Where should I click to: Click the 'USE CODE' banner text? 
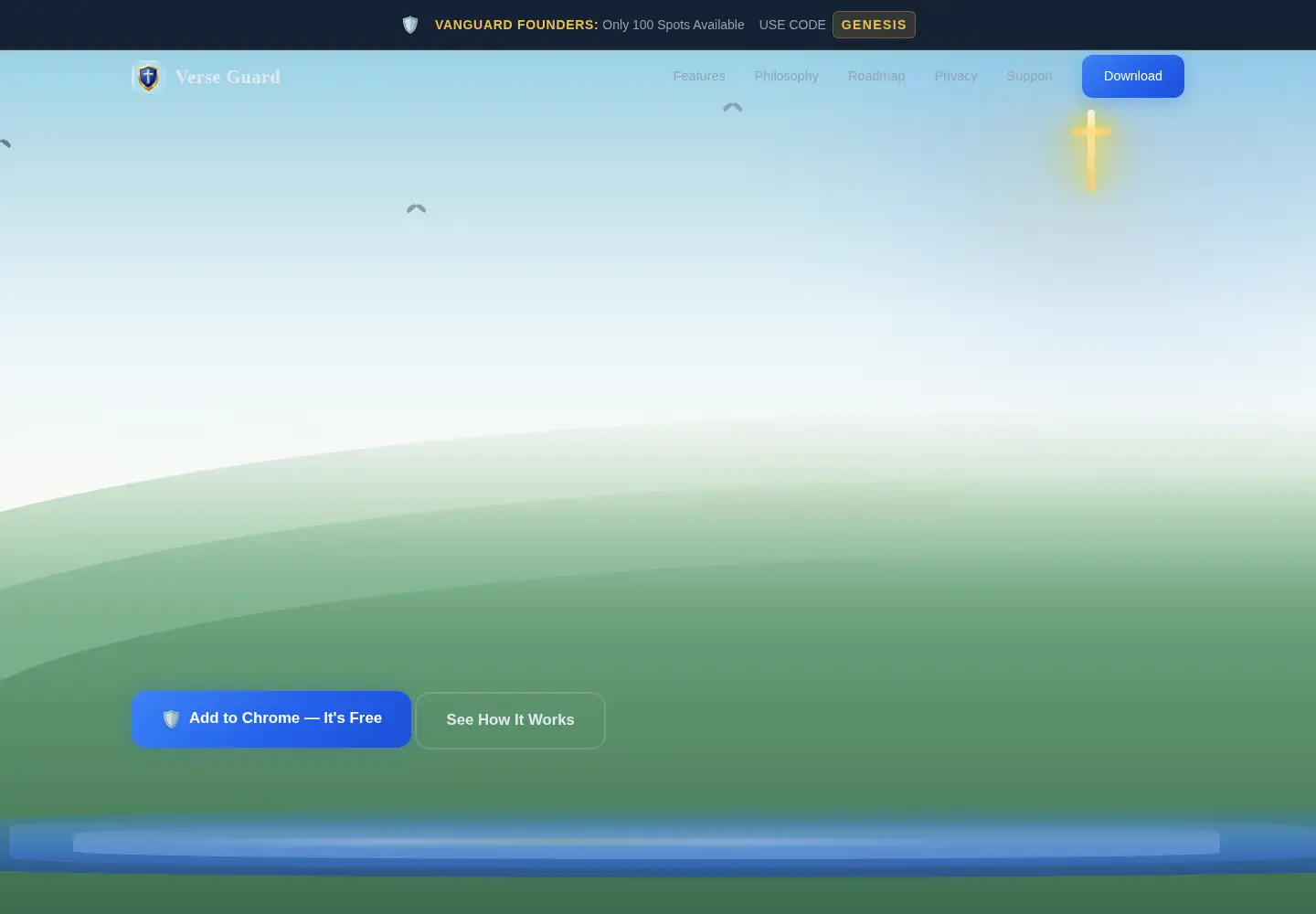pyautogui.click(x=792, y=25)
